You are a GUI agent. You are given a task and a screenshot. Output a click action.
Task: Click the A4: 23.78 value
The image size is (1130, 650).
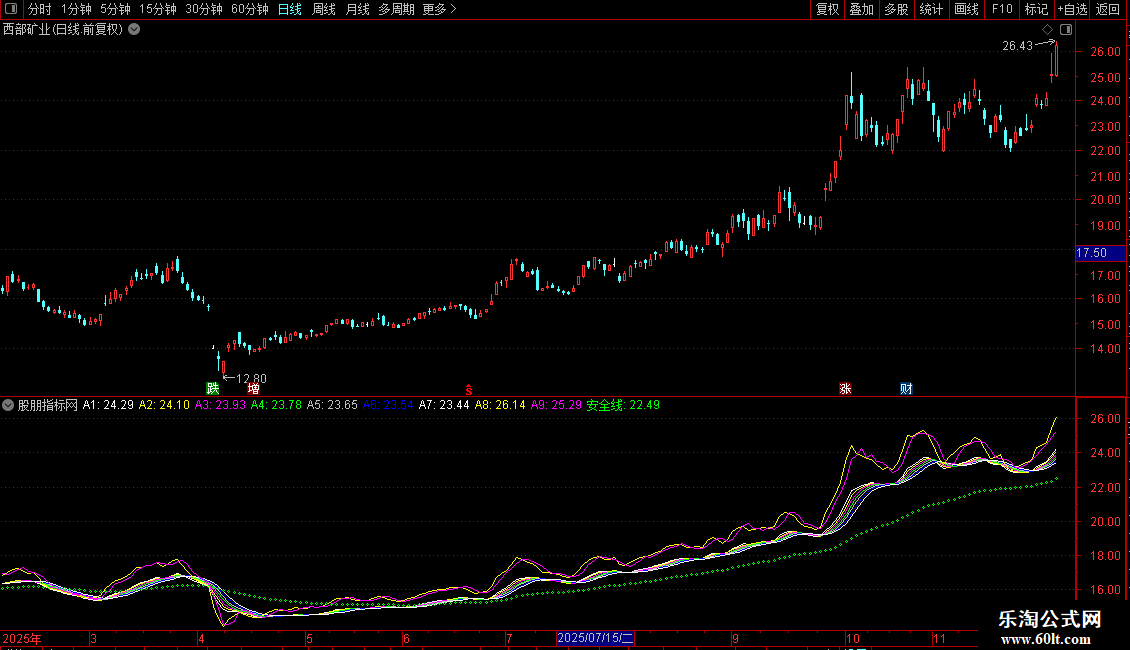pos(276,405)
